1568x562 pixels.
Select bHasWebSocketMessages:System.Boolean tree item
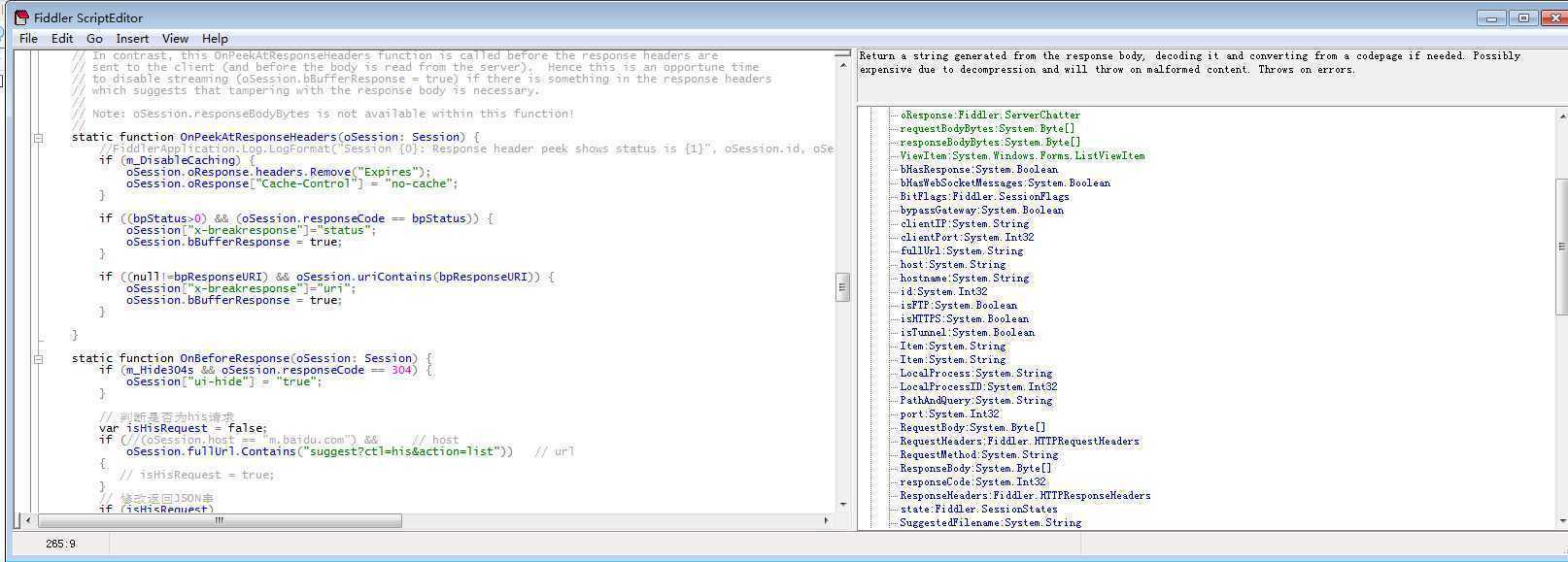[x=1005, y=183]
